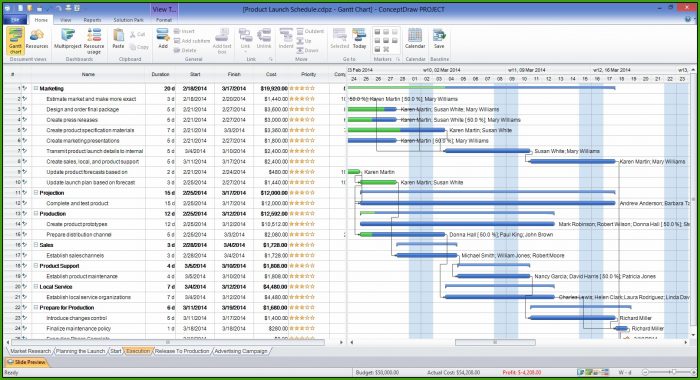
Task: Go to the Selected task
Action: point(339,39)
